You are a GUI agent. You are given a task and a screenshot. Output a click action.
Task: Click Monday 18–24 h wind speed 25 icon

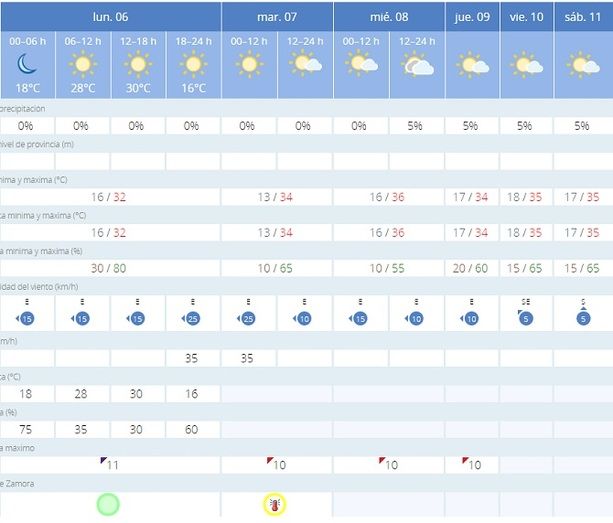pos(192,315)
